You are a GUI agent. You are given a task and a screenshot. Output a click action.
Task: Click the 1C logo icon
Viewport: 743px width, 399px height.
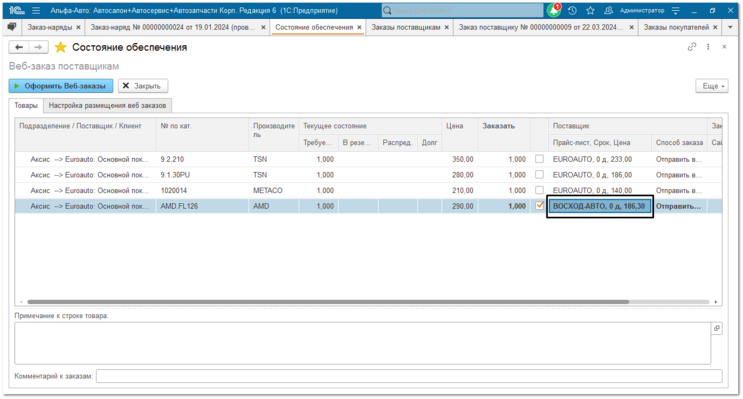coord(16,10)
